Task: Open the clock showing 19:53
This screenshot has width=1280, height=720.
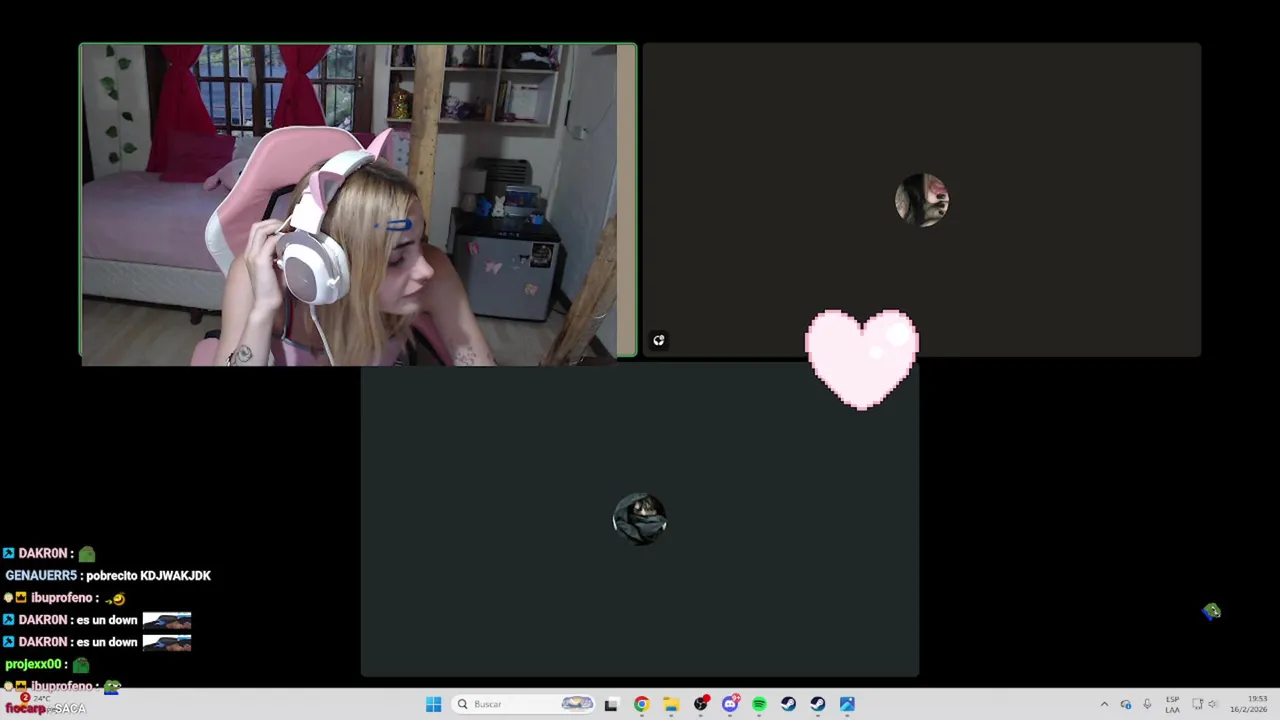Action: [1248, 704]
